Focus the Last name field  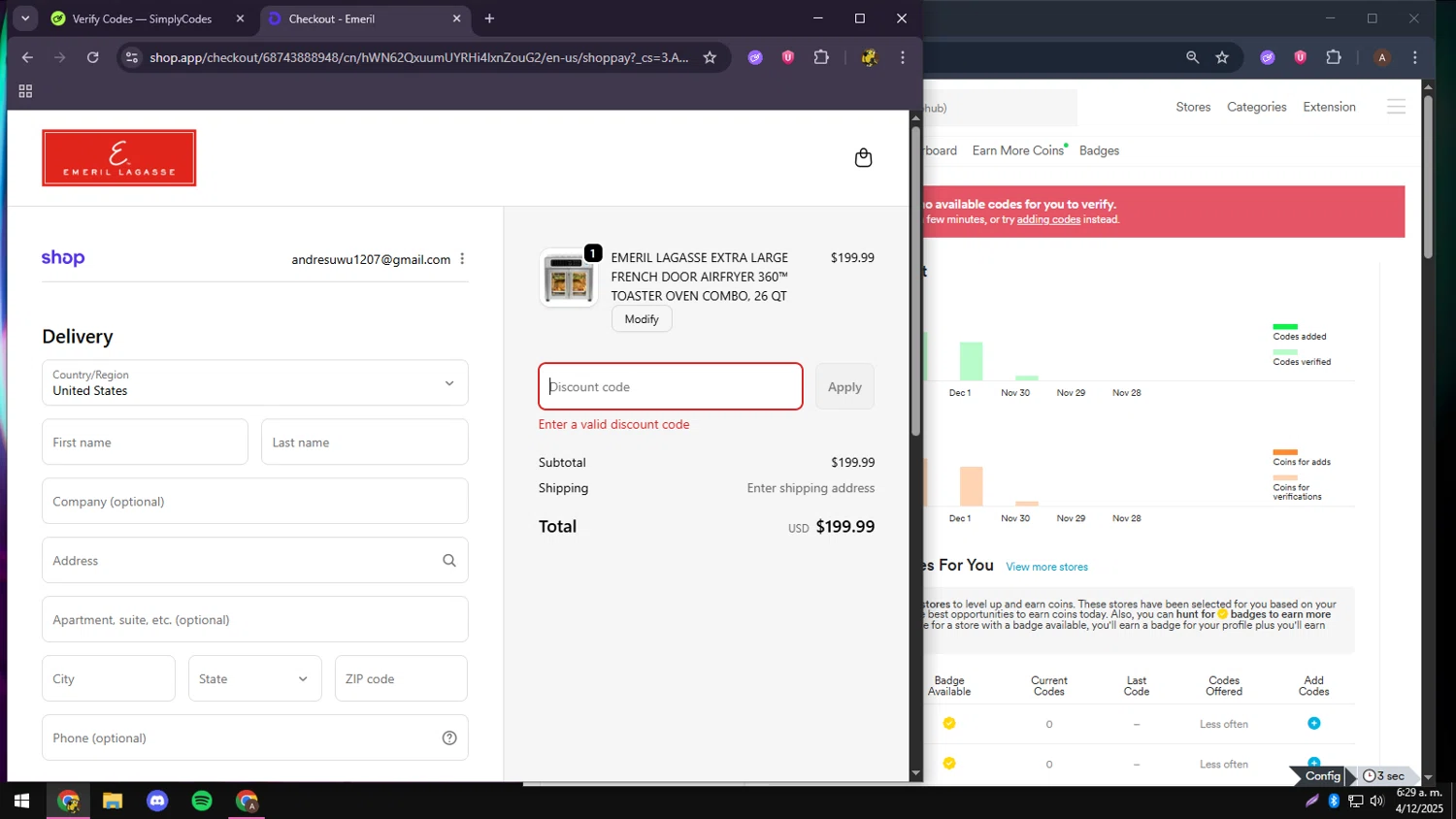(365, 442)
